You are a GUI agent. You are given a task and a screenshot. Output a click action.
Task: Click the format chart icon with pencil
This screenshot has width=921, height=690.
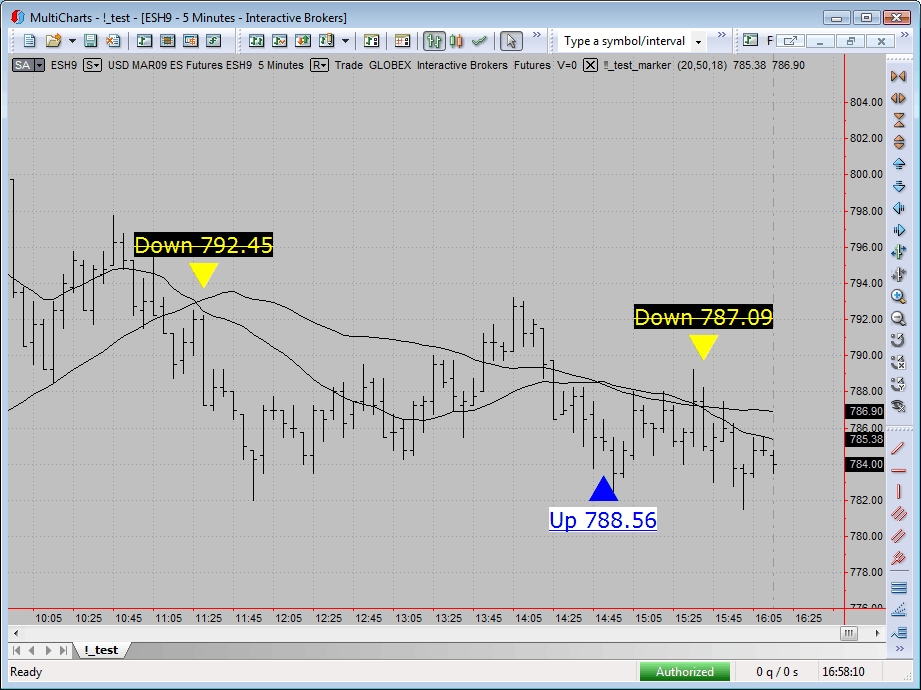click(x=327, y=41)
